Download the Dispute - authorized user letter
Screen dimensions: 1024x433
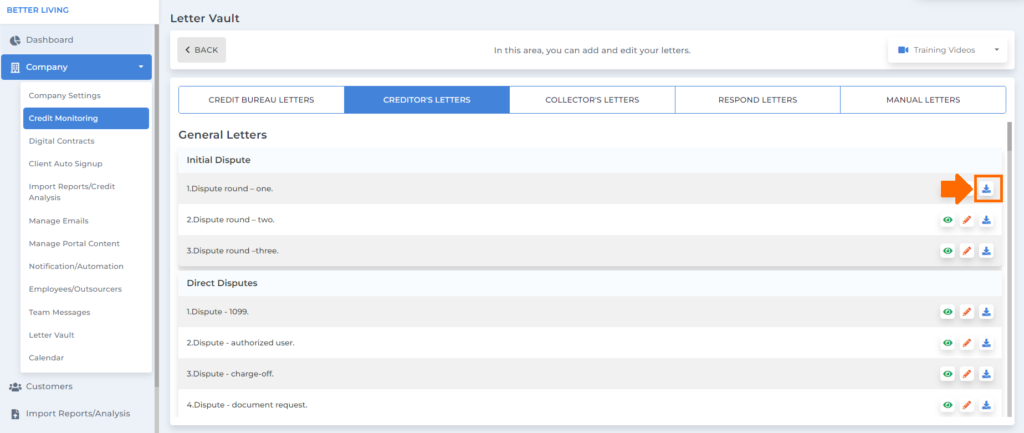[x=986, y=343]
